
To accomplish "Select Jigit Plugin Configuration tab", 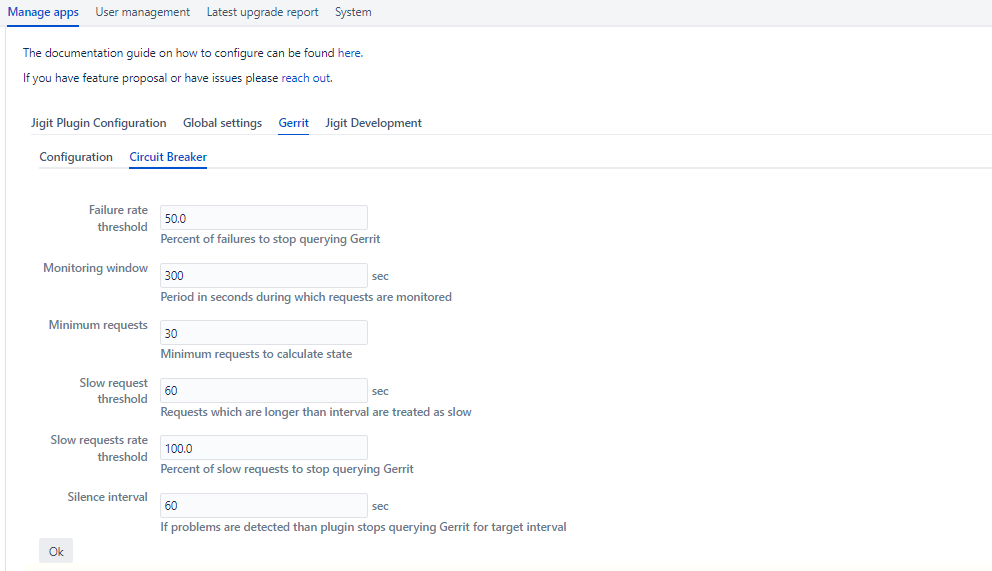I will tap(98, 123).
